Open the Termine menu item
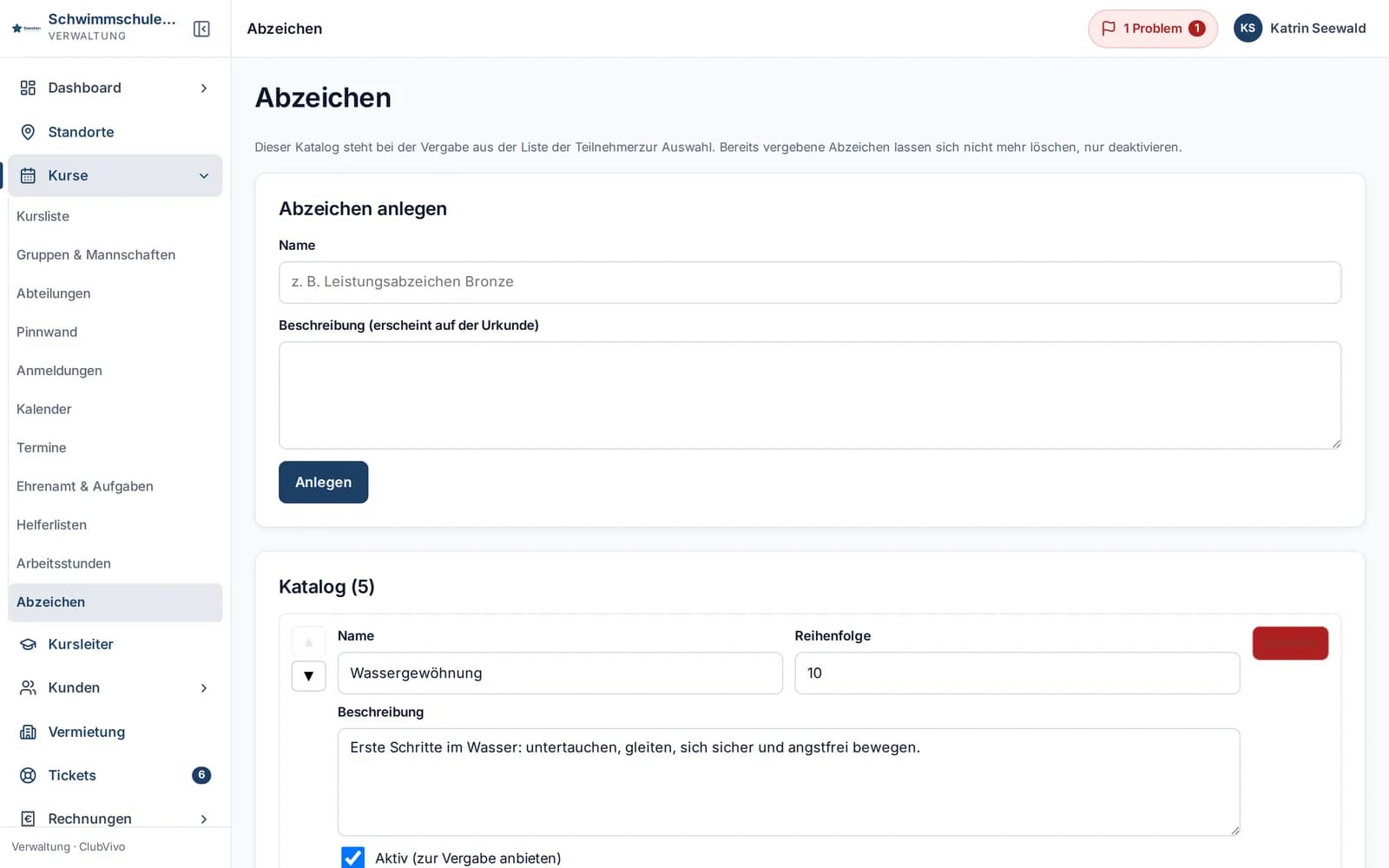This screenshot has height=868, width=1389. pos(115,448)
